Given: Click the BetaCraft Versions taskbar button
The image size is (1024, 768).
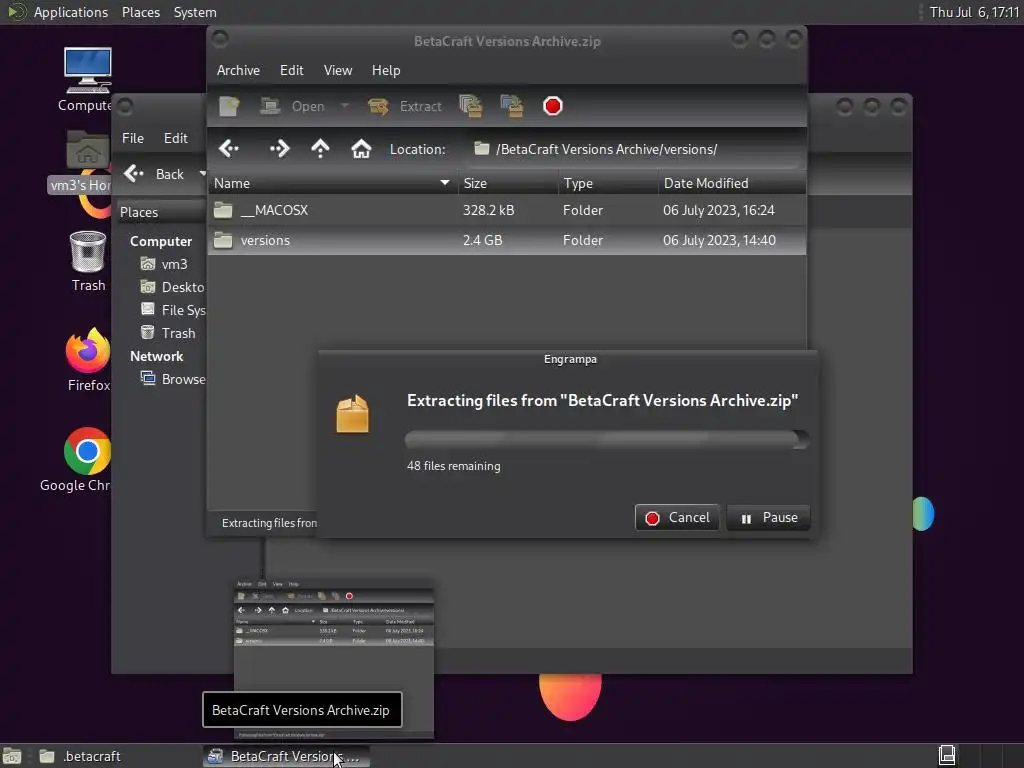Looking at the screenshot, I should (x=286, y=756).
